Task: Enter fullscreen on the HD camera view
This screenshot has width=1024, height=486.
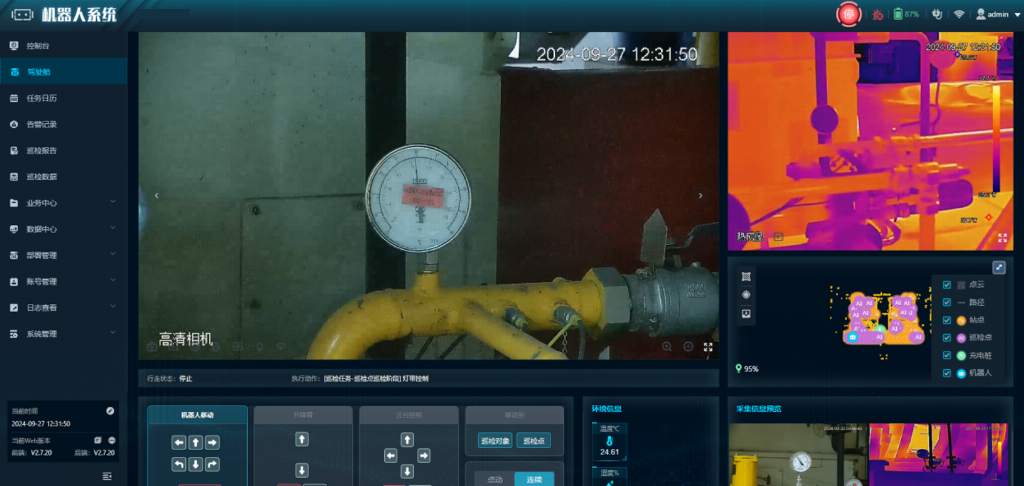Action: 708,346
